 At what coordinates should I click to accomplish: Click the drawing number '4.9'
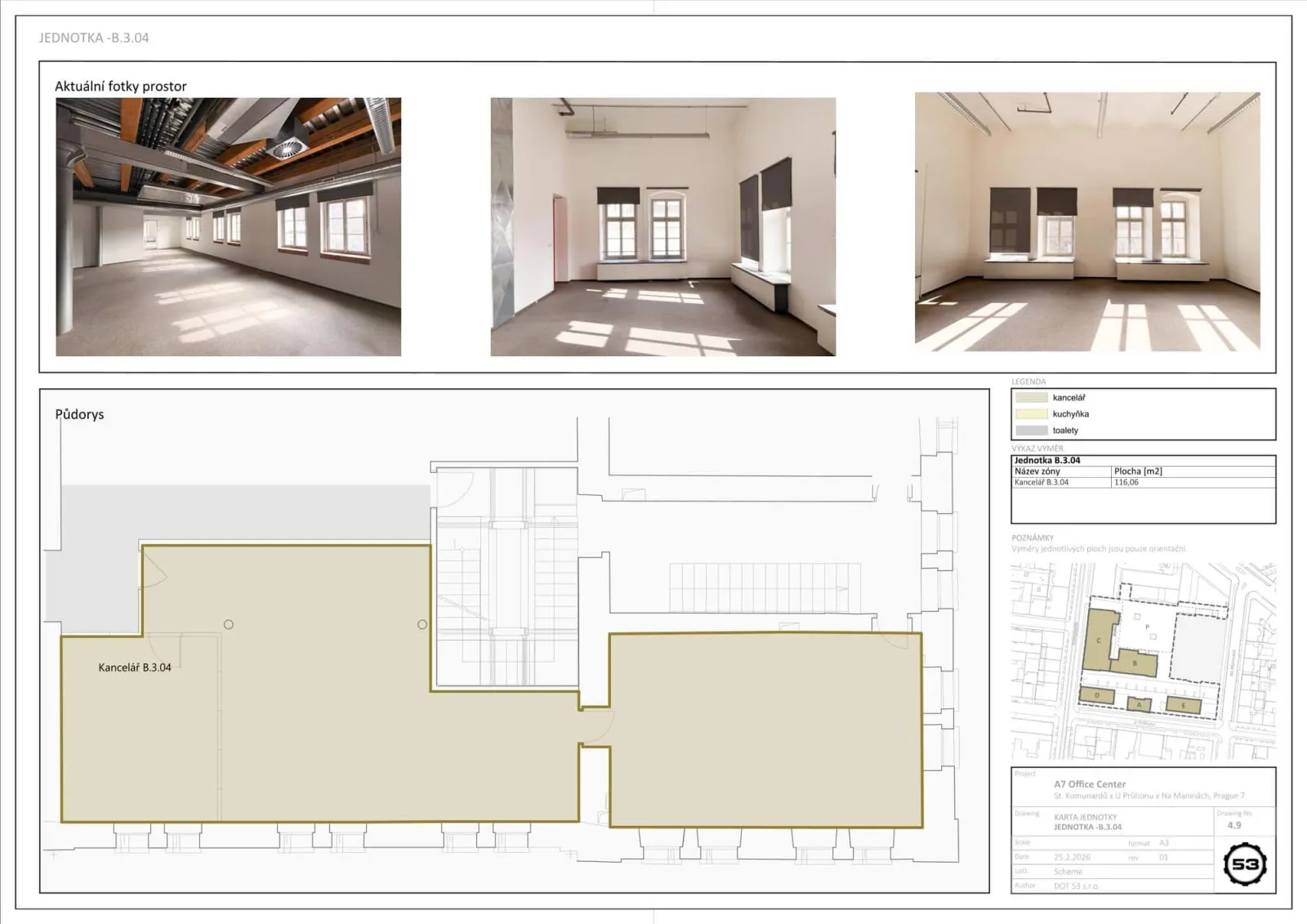coord(1234,826)
